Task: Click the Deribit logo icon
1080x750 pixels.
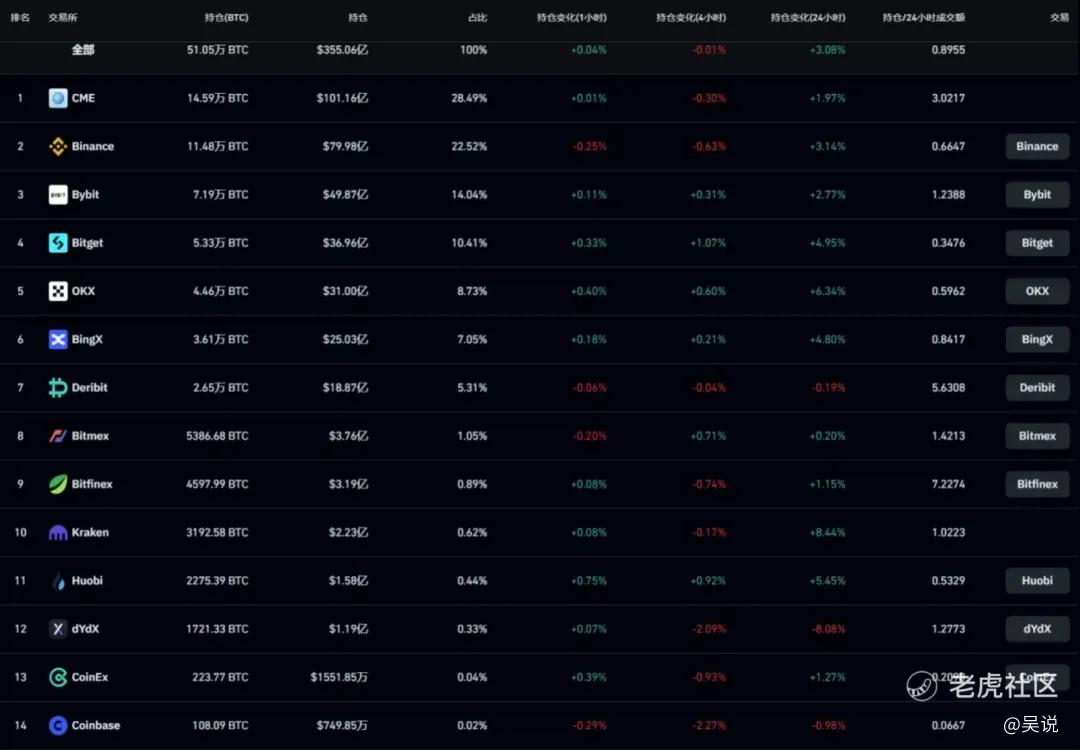Action: click(x=58, y=388)
